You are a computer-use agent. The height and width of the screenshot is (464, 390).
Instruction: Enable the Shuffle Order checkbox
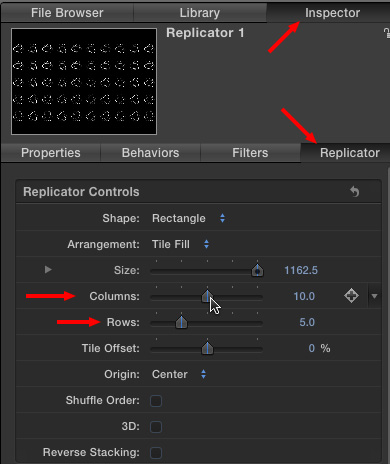point(156,401)
